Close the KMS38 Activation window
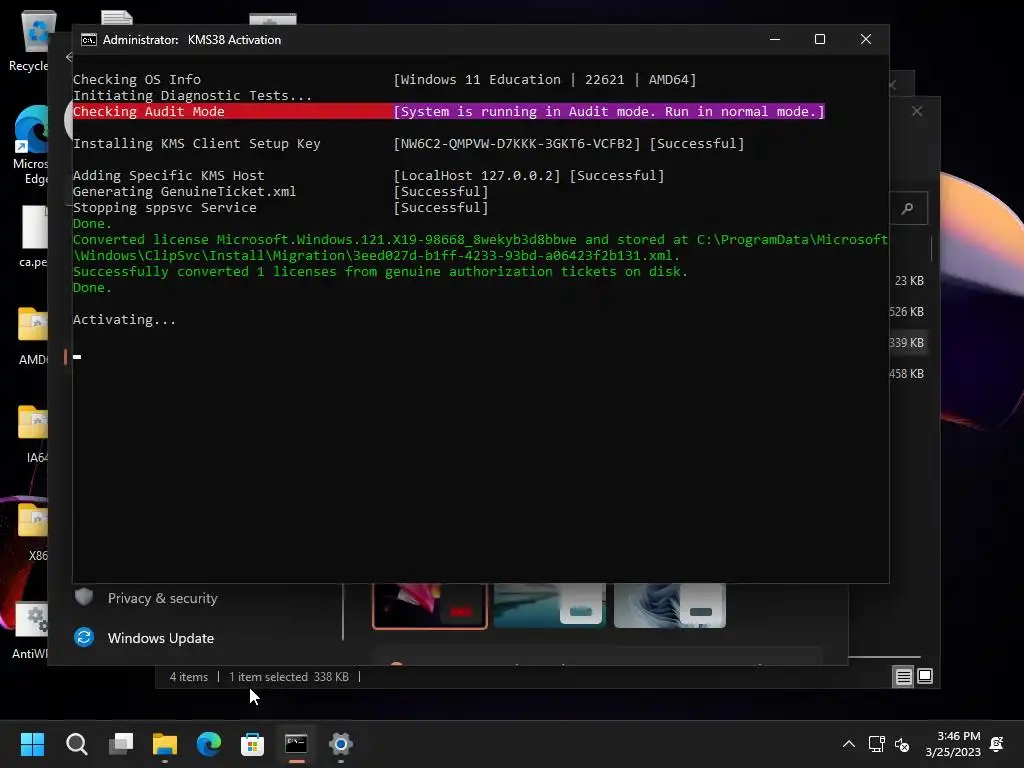Image resolution: width=1024 pixels, height=768 pixels. point(865,39)
